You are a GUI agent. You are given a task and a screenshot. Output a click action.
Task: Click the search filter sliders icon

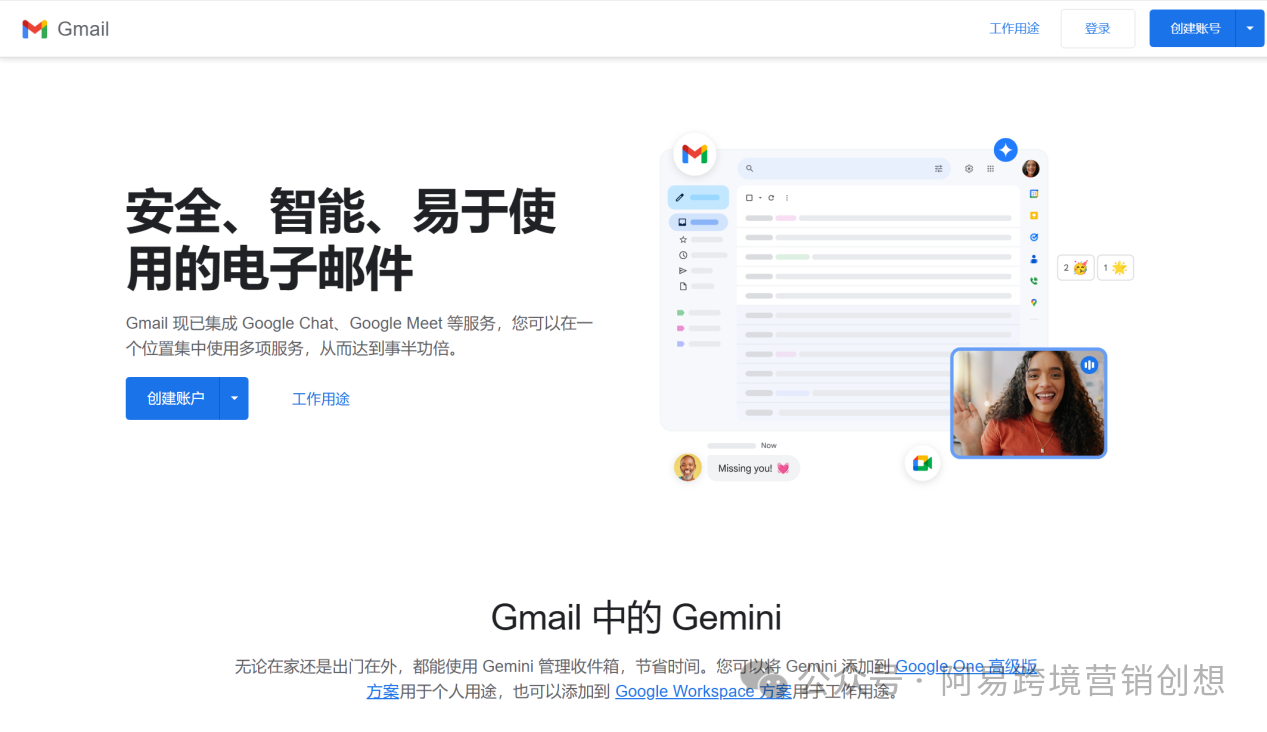tap(938, 169)
